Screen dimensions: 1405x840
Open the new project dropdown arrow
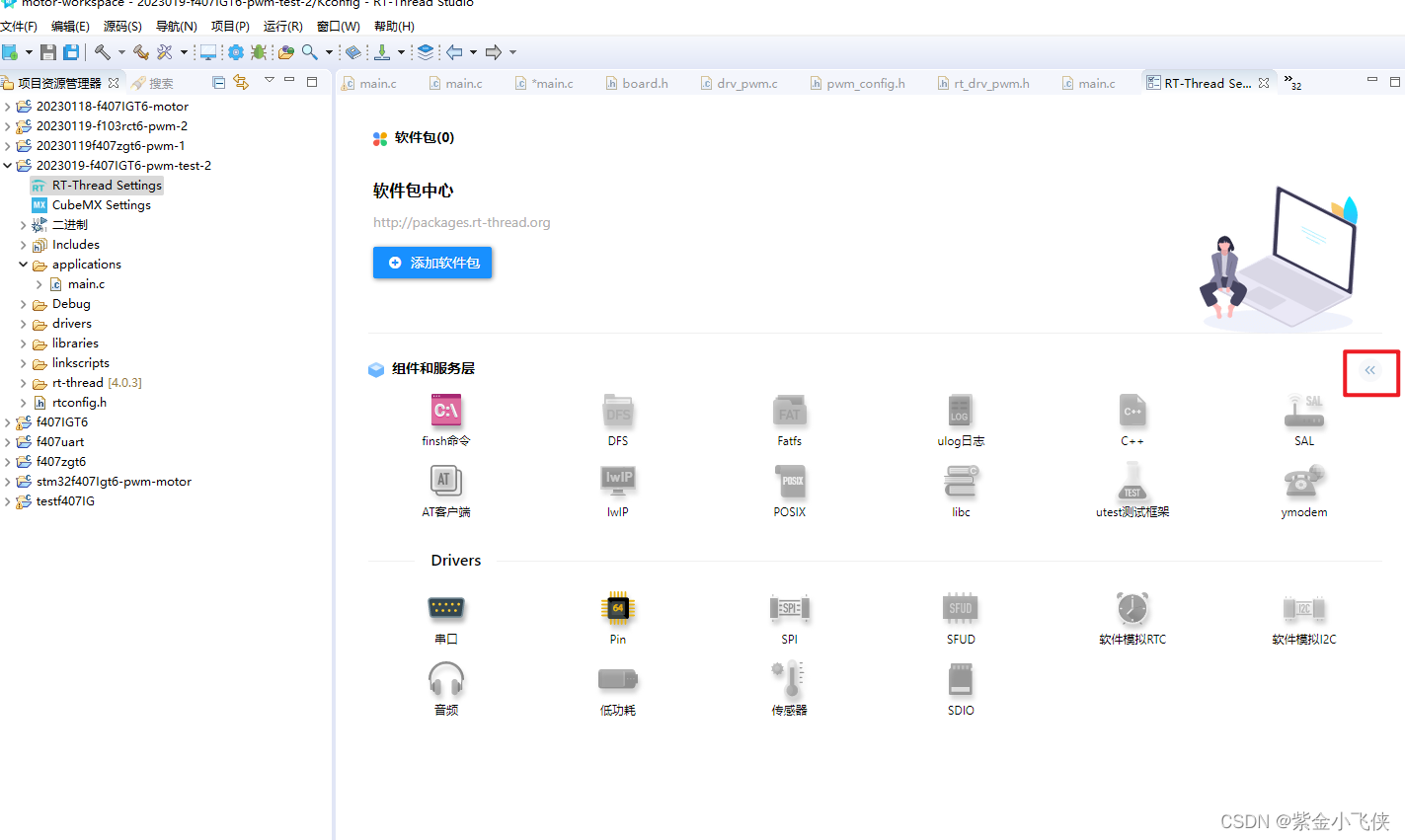(x=29, y=52)
